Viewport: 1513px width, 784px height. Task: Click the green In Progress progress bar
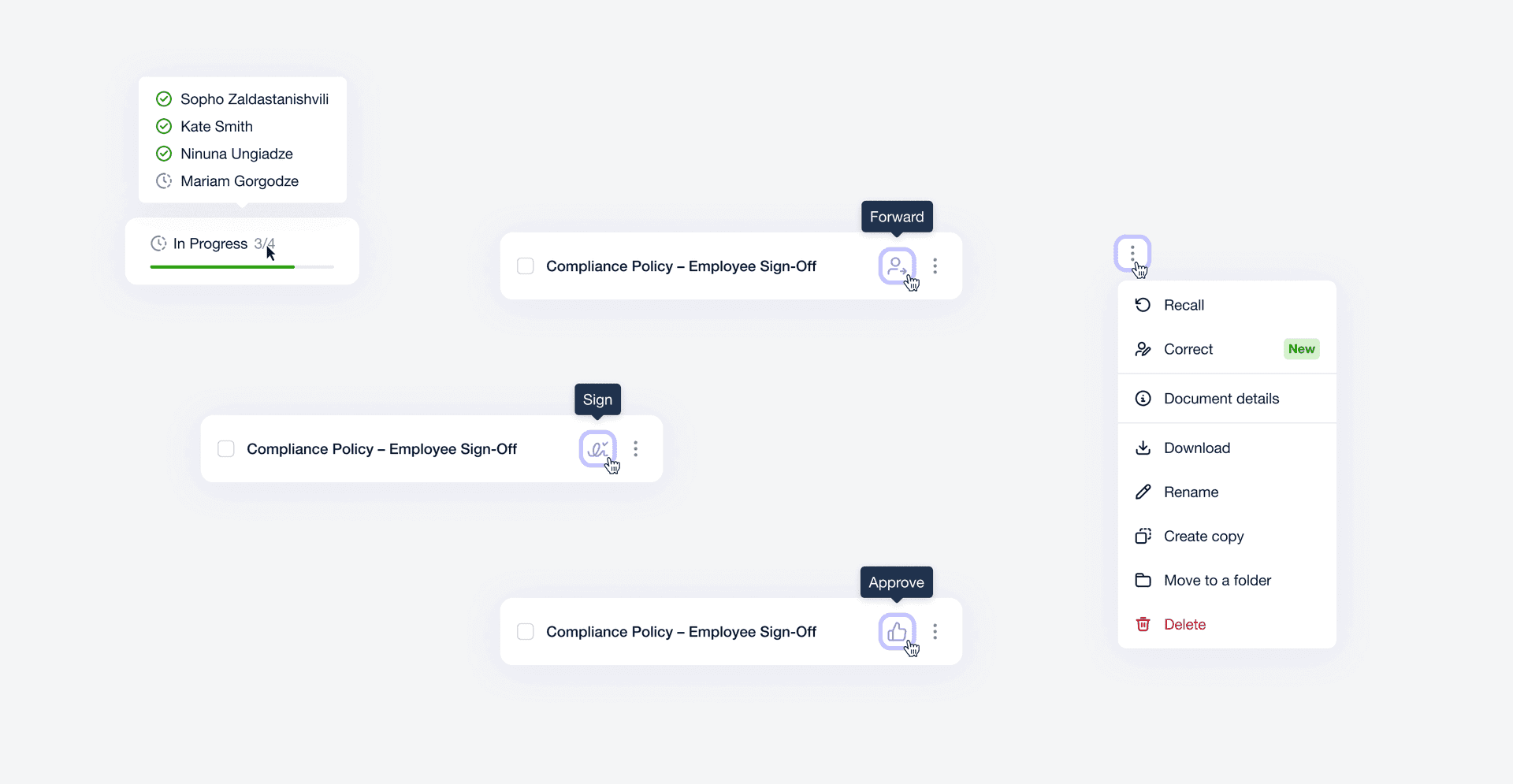[x=222, y=267]
